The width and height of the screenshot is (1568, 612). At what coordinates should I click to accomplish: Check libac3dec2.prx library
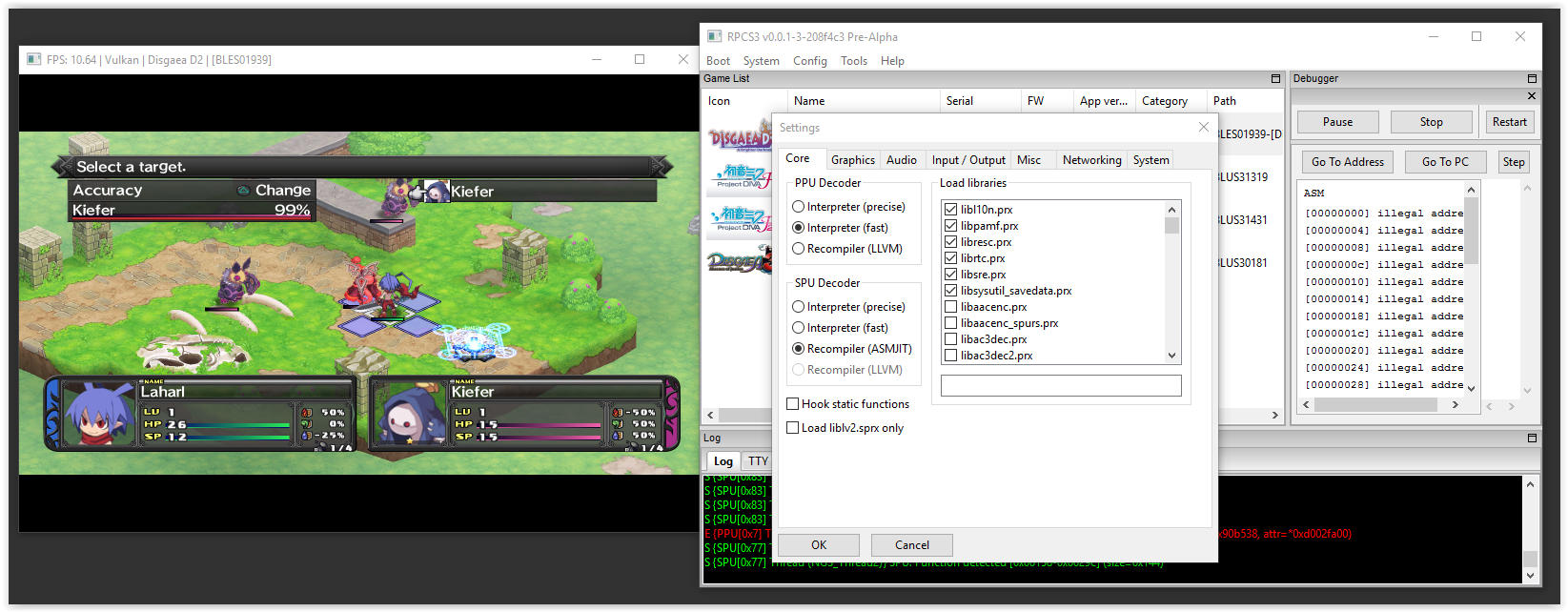(950, 356)
